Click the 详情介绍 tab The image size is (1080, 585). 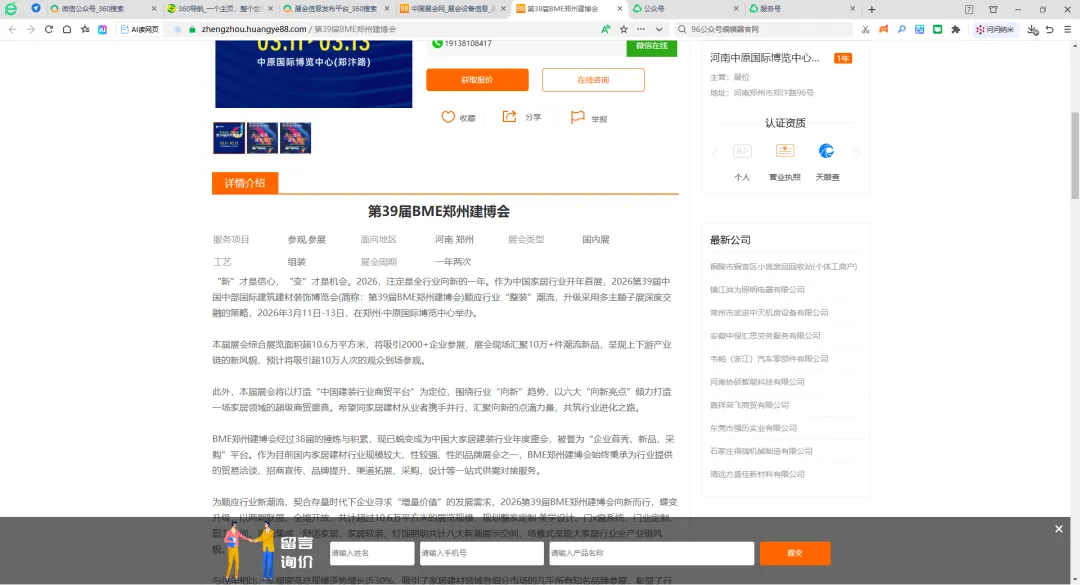[x=245, y=183]
